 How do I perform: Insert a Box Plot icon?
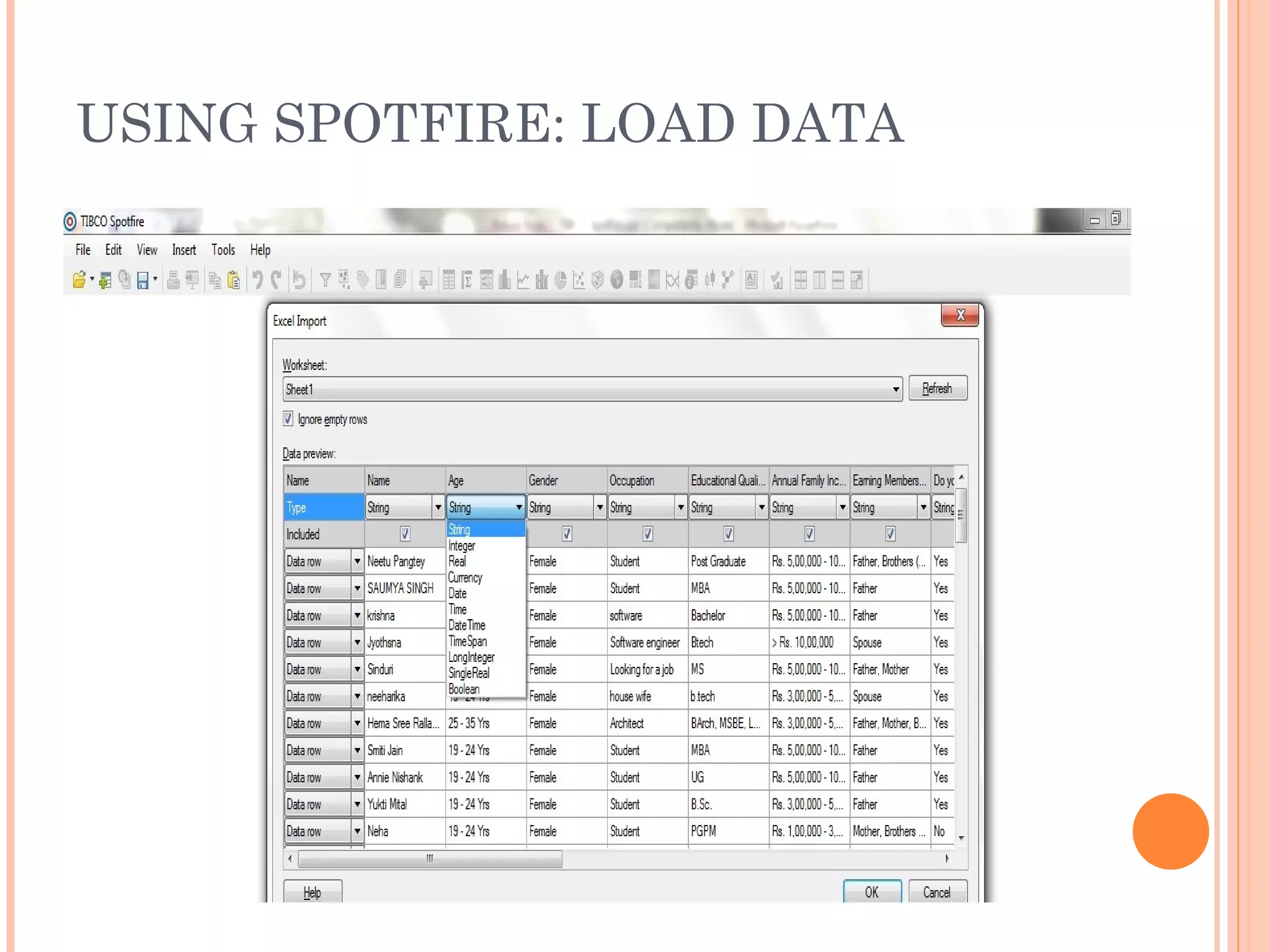tap(709, 281)
